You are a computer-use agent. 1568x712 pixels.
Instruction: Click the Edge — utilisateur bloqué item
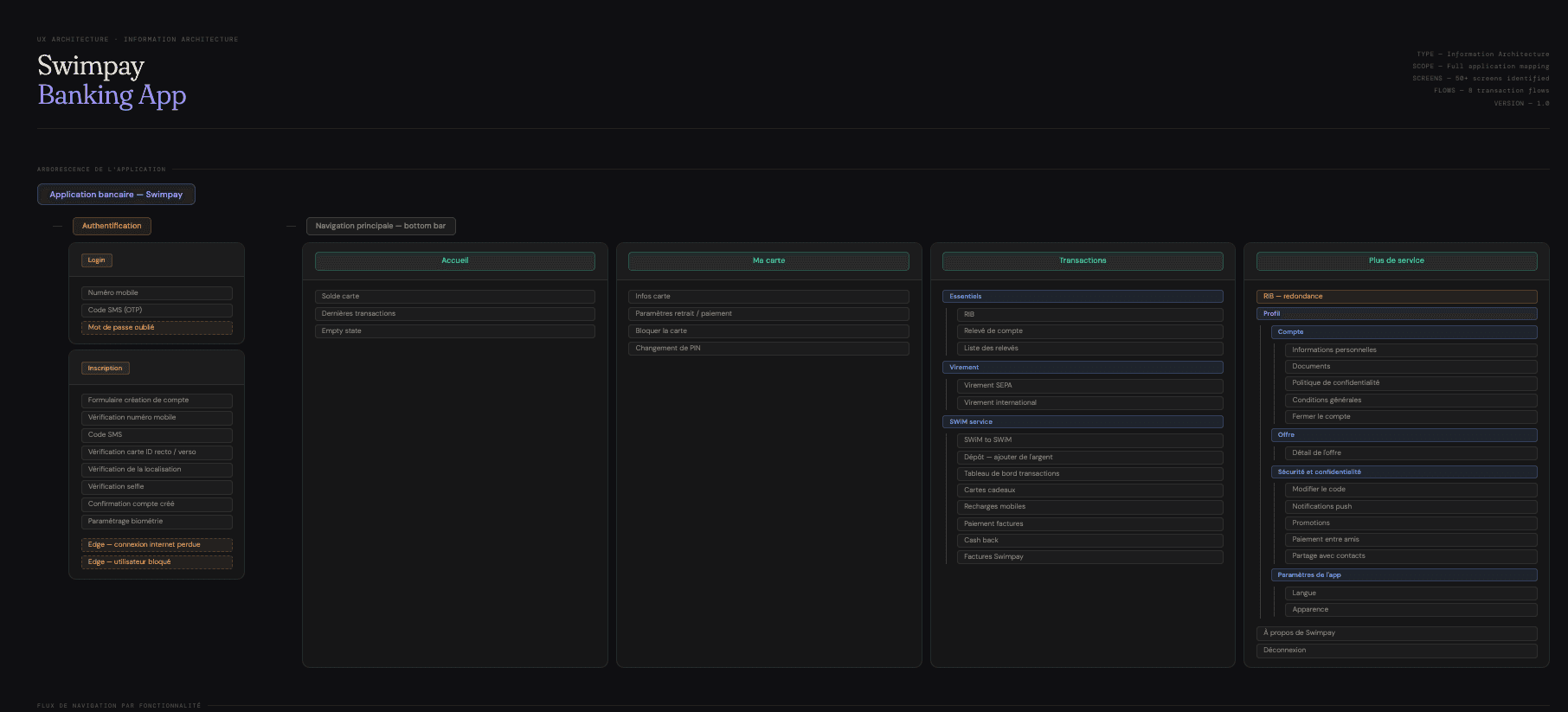157,562
